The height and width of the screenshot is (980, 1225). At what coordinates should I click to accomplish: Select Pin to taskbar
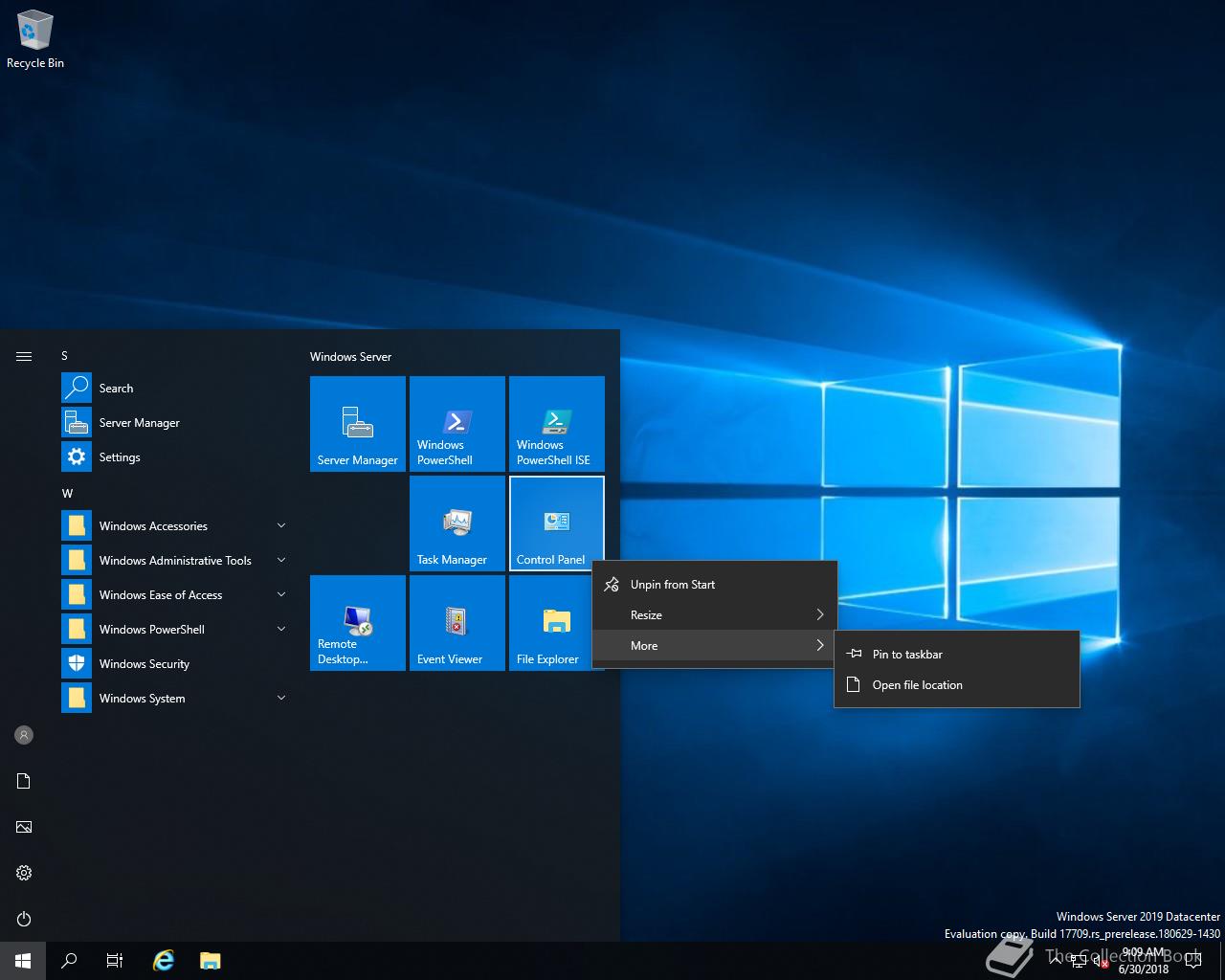coord(957,654)
